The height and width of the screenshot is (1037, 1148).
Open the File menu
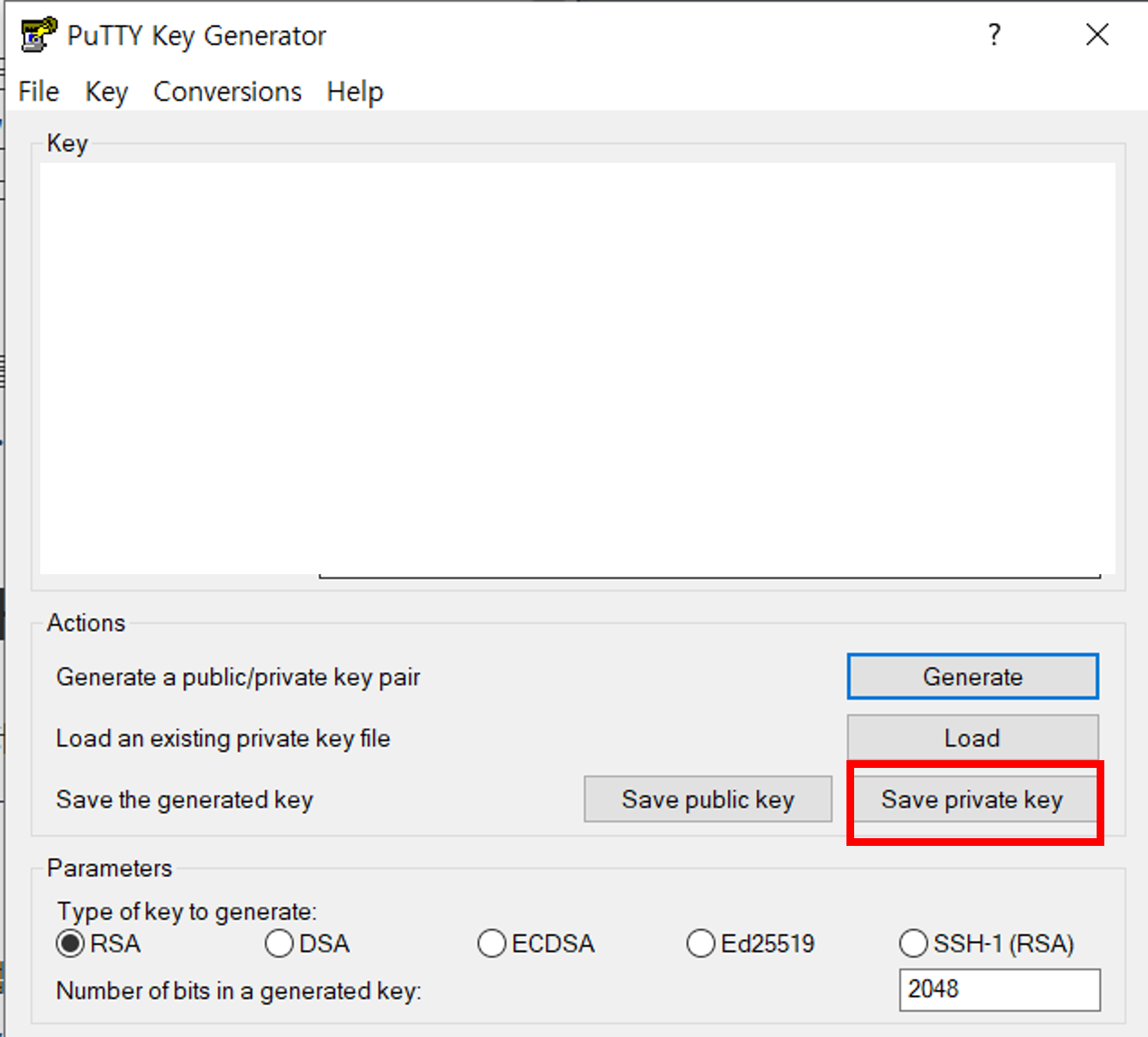pyautogui.click(x=39, y=92)
